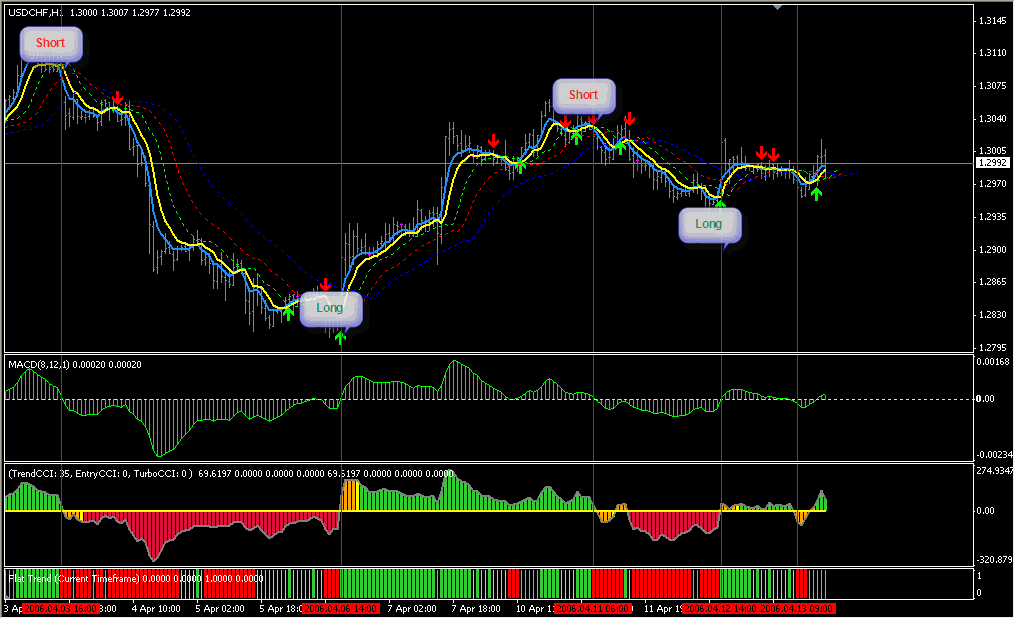
Task: Click the last green buy arrow on the chart
Action: [x=816, y=193]
